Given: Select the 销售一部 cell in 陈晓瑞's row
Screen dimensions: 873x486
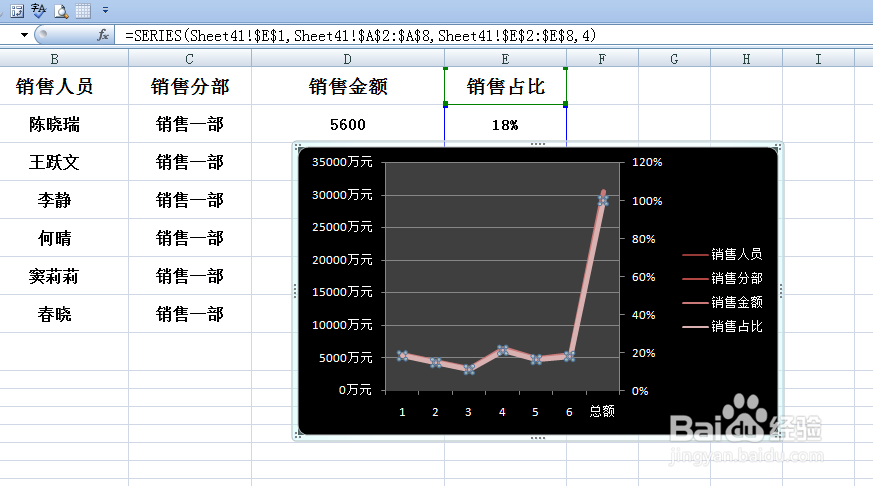Looking at the screenshot, I should click(190, 124).
